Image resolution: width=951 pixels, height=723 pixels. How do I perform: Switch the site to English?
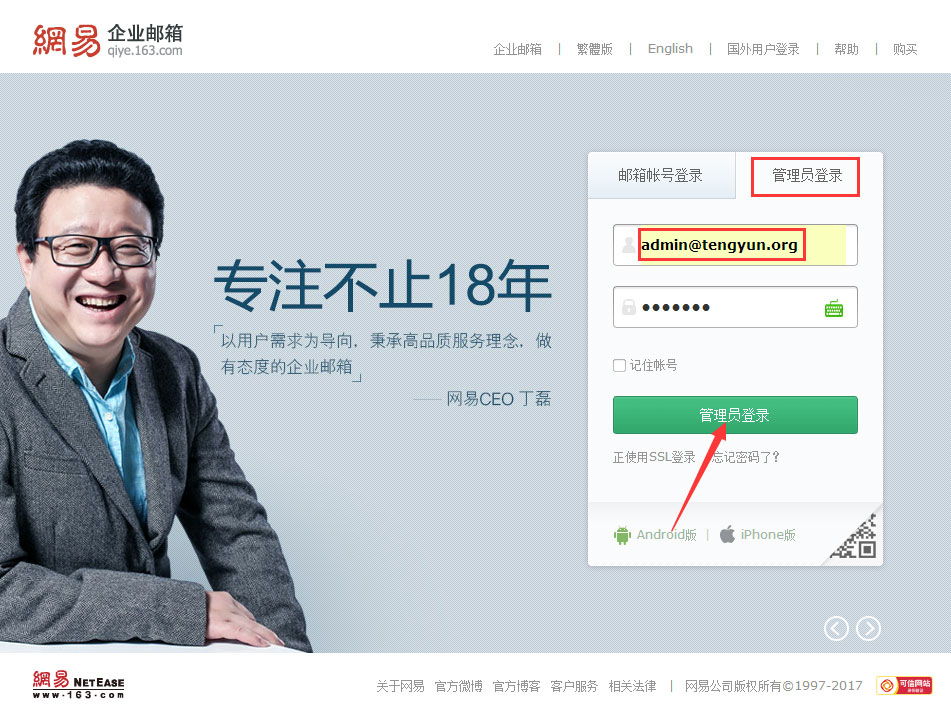[x=670, y=49]
